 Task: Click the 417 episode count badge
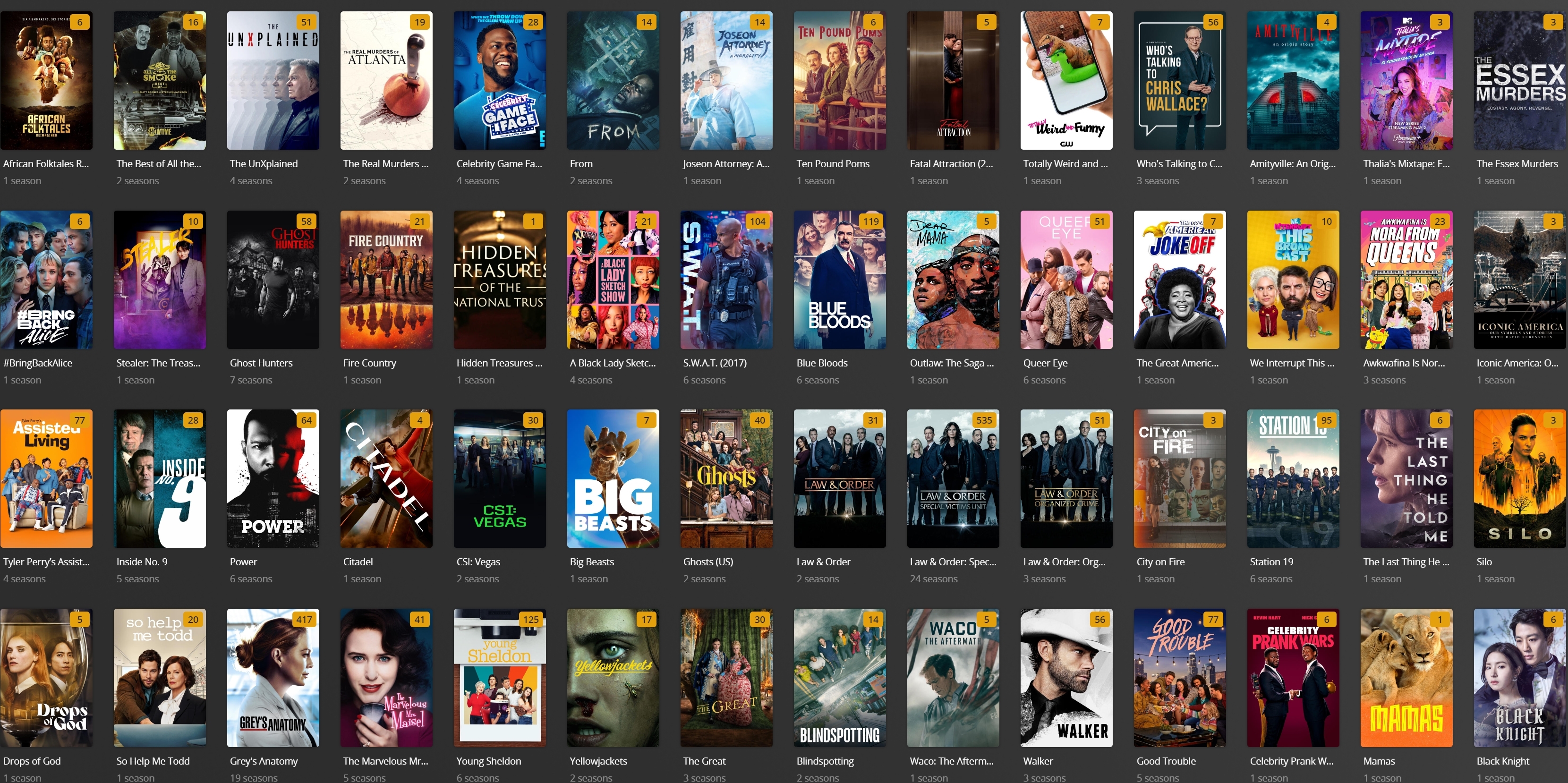tap(304, 619)
